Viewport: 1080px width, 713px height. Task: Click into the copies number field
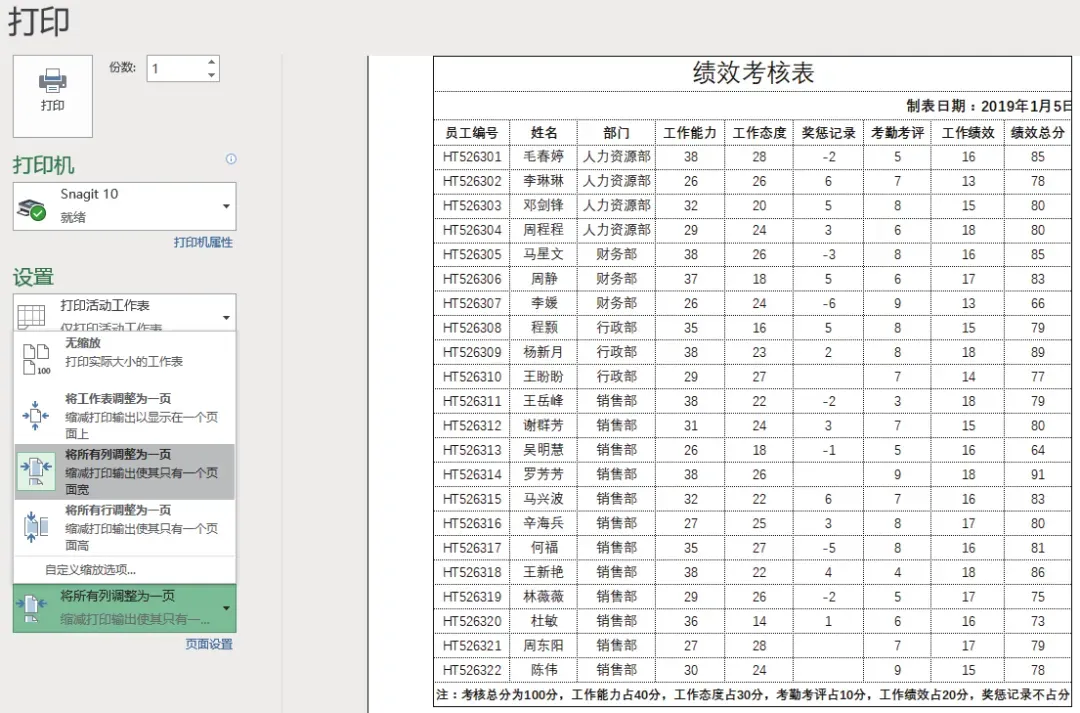point(176,68)
